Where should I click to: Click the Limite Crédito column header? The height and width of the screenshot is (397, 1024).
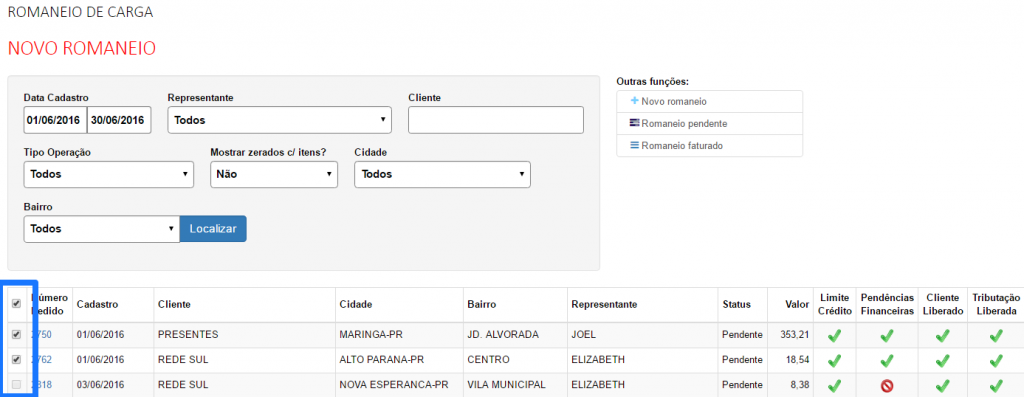[x=835, y=304]
